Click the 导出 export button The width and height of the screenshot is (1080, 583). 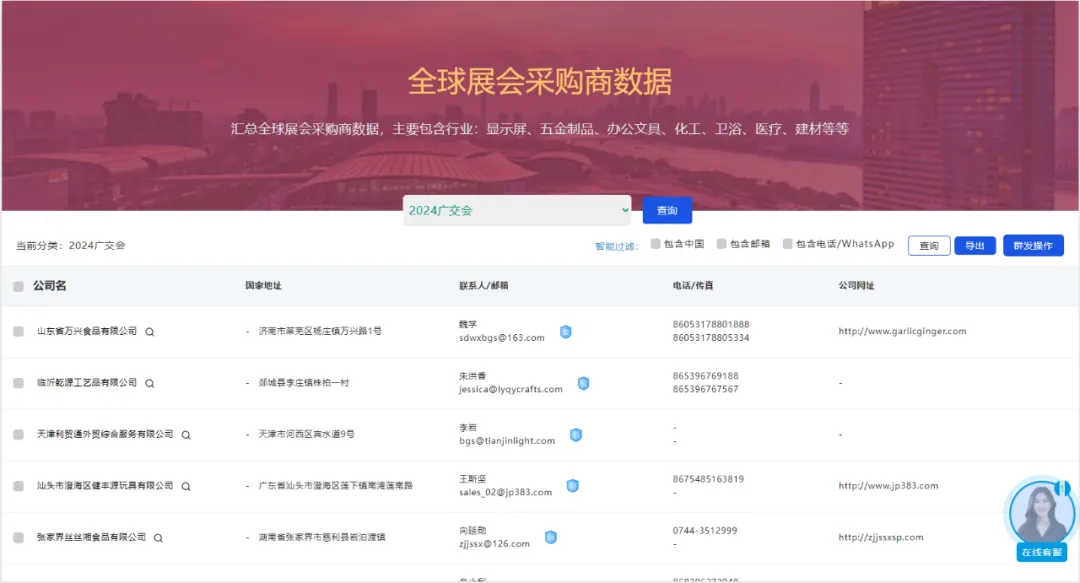coord(975,246)
